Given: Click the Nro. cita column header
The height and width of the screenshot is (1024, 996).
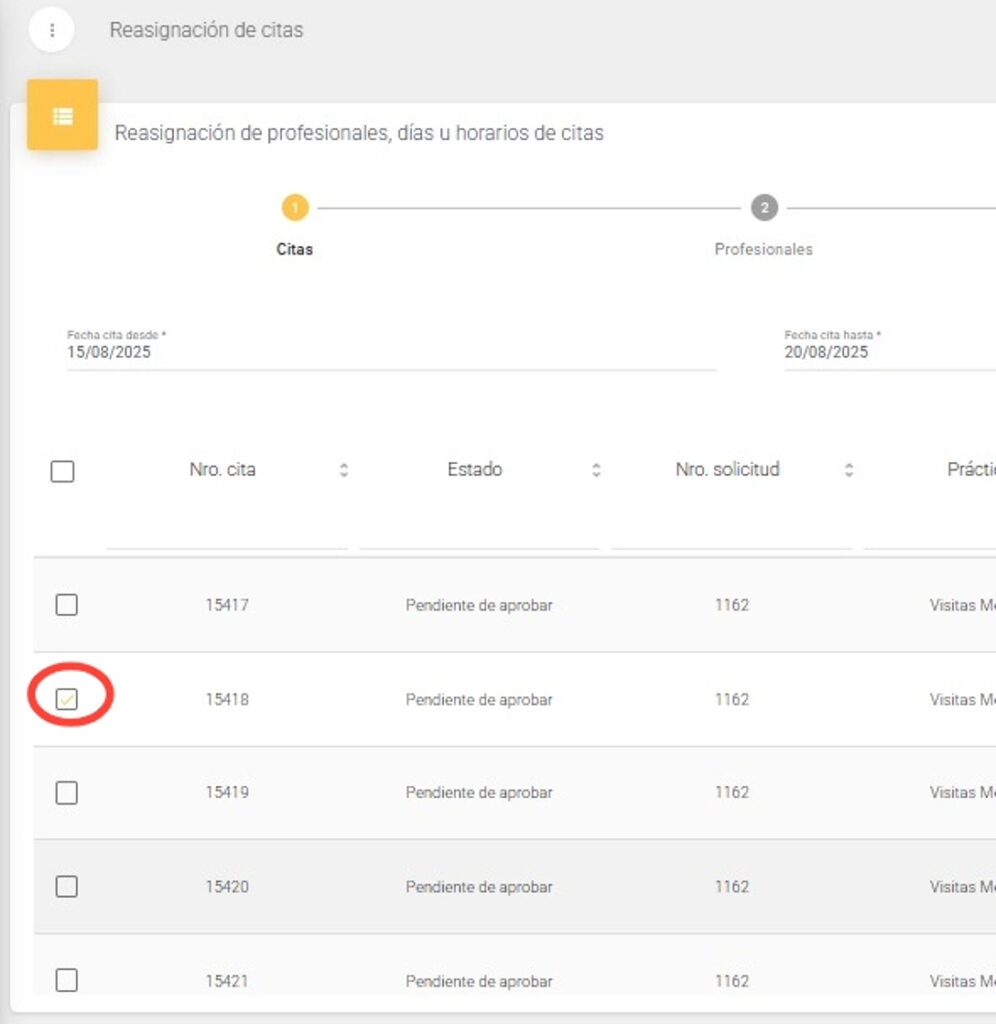Looking at the screenshot, I should 222,470.
